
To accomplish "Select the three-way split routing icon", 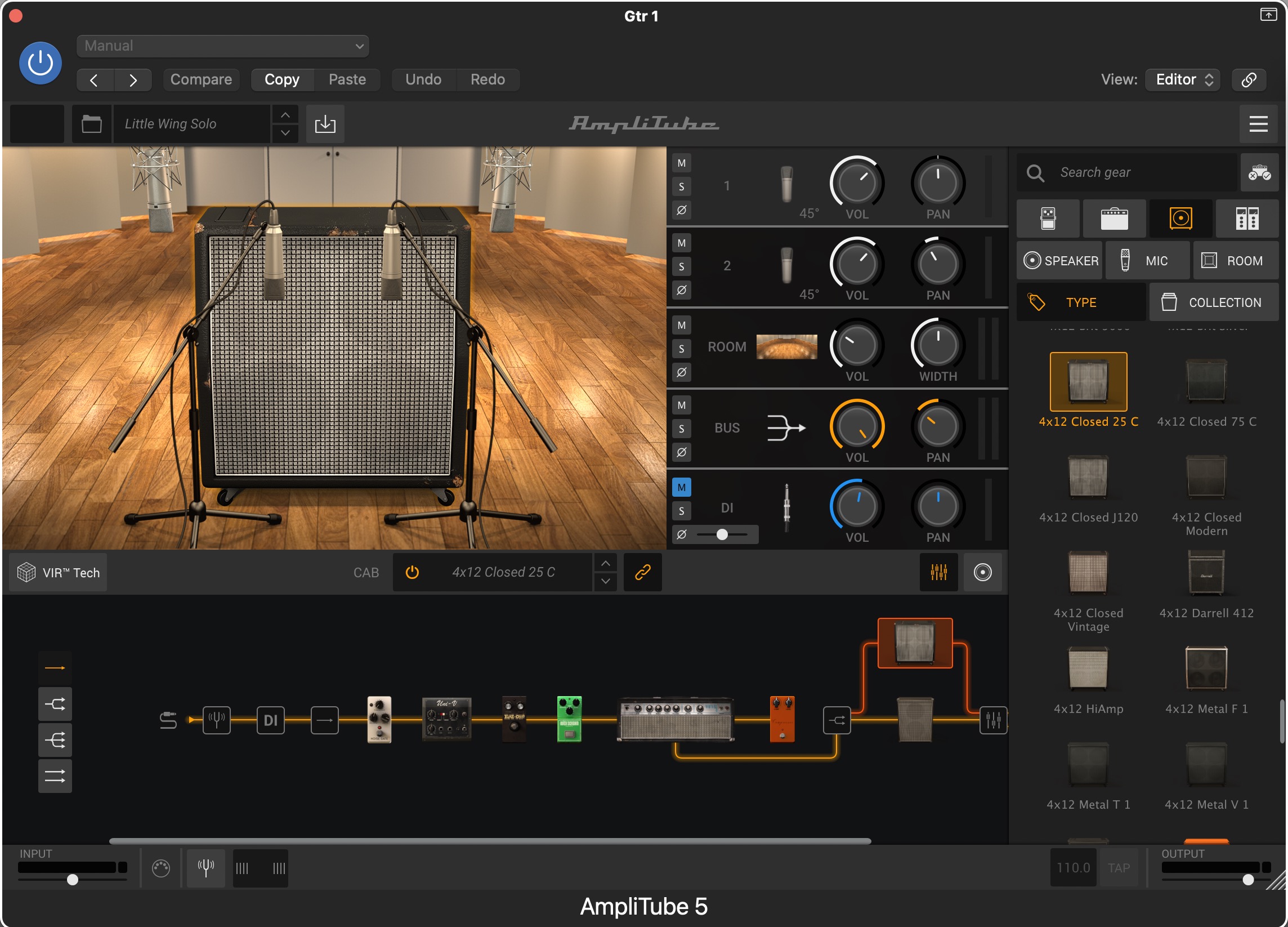I will coord(55,740).
